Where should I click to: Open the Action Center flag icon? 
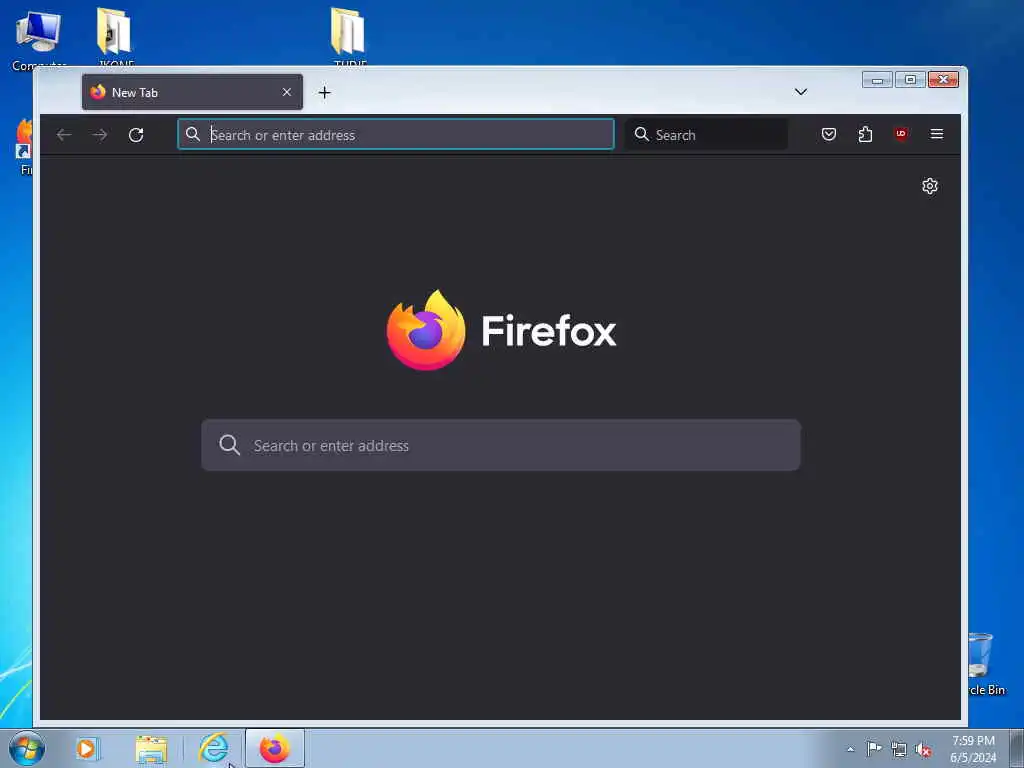tap(874, 749)
